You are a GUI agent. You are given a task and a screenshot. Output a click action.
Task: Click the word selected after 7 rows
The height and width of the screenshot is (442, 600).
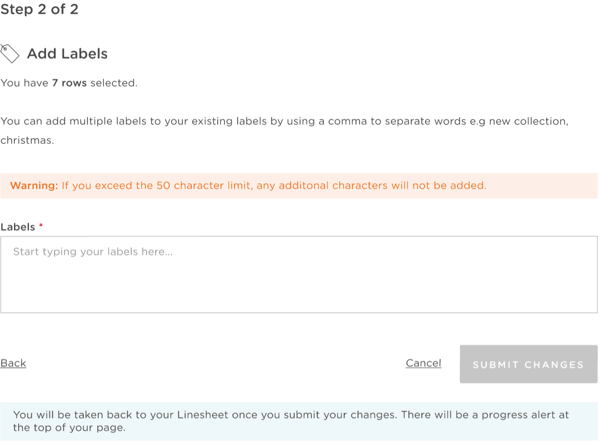(x=113, y=83)
